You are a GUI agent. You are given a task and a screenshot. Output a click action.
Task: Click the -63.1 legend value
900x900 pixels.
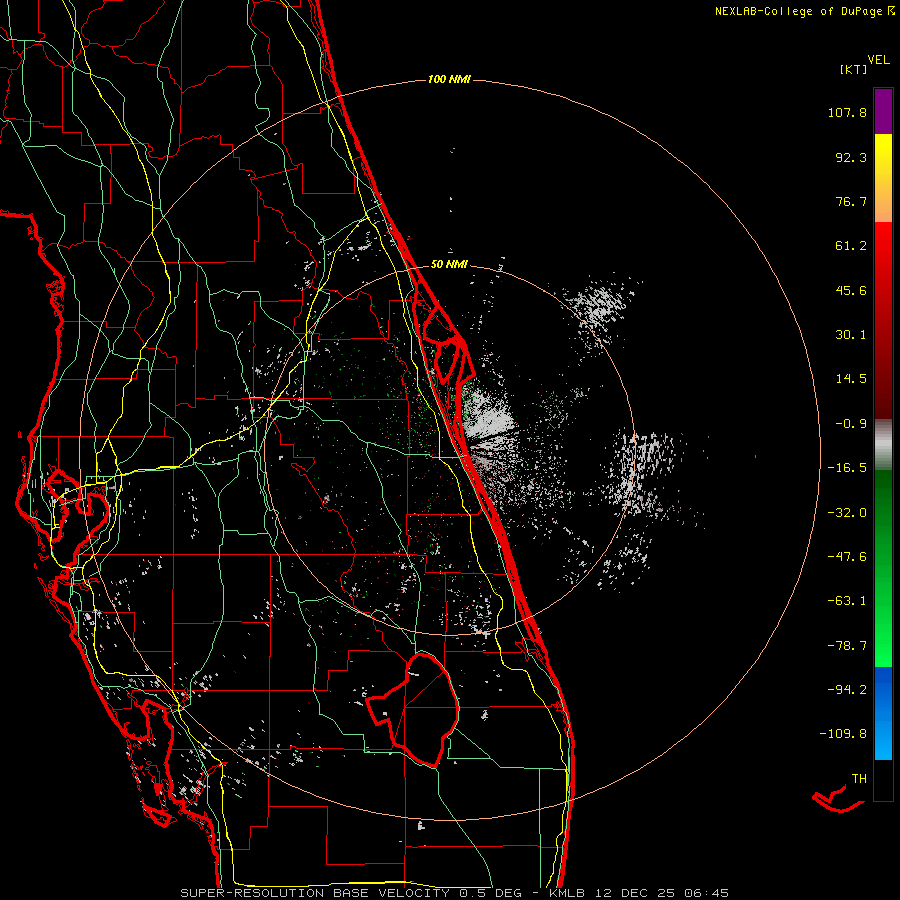point(847,601)
